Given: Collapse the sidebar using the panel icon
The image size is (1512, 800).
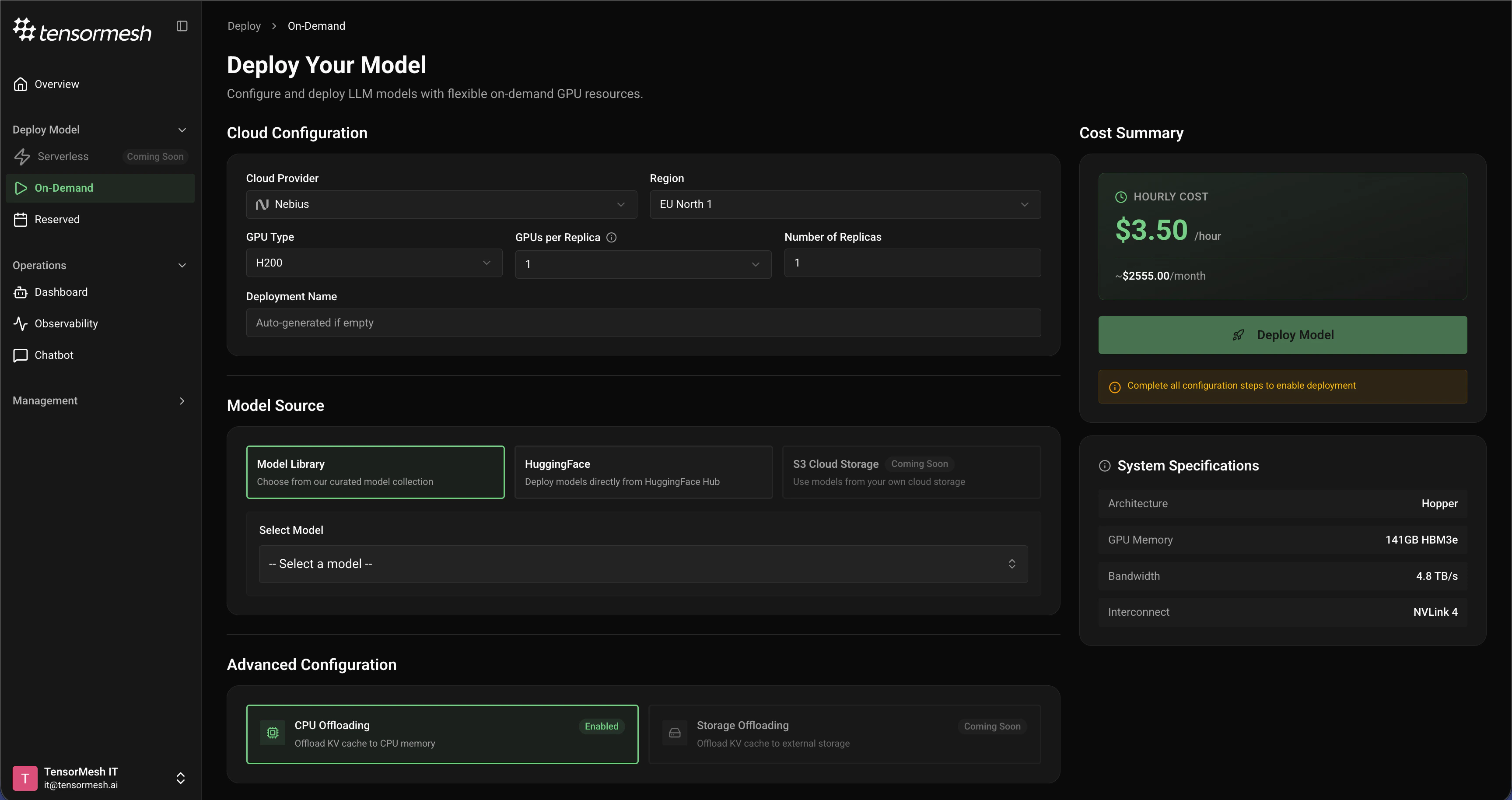Looking at the screenshot, I should point(182,26).
